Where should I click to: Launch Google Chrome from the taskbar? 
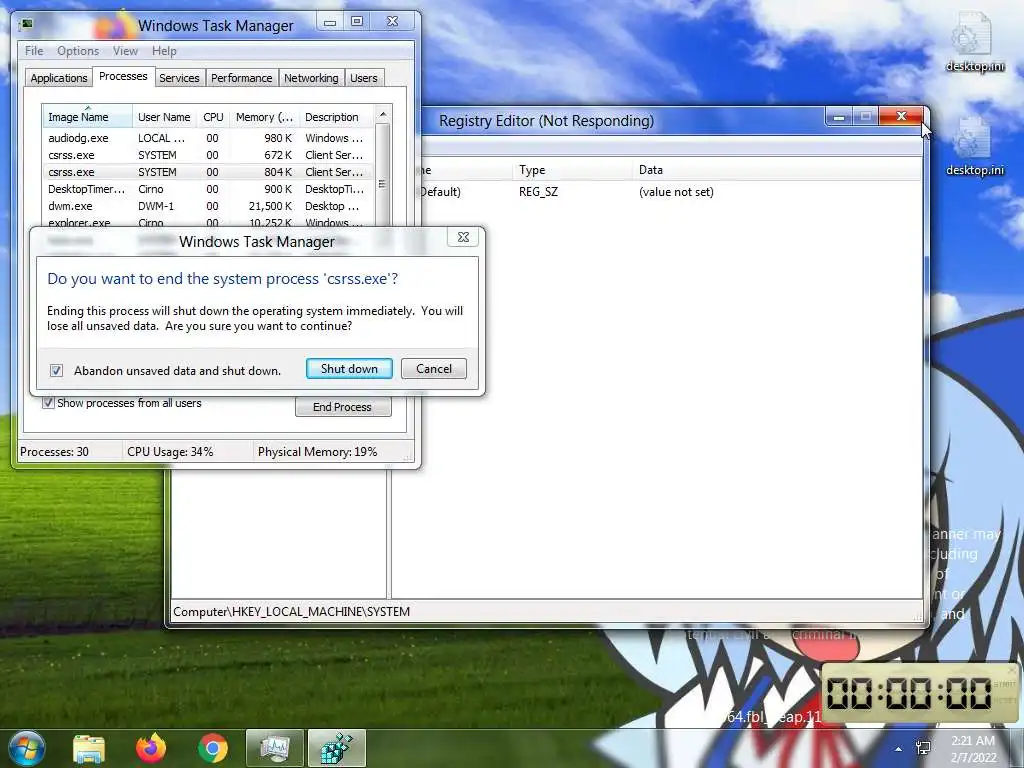[213, 748]
